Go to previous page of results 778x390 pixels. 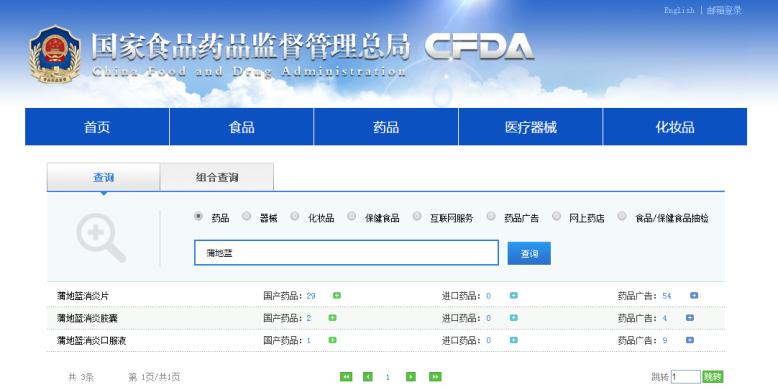click(368, 377)
